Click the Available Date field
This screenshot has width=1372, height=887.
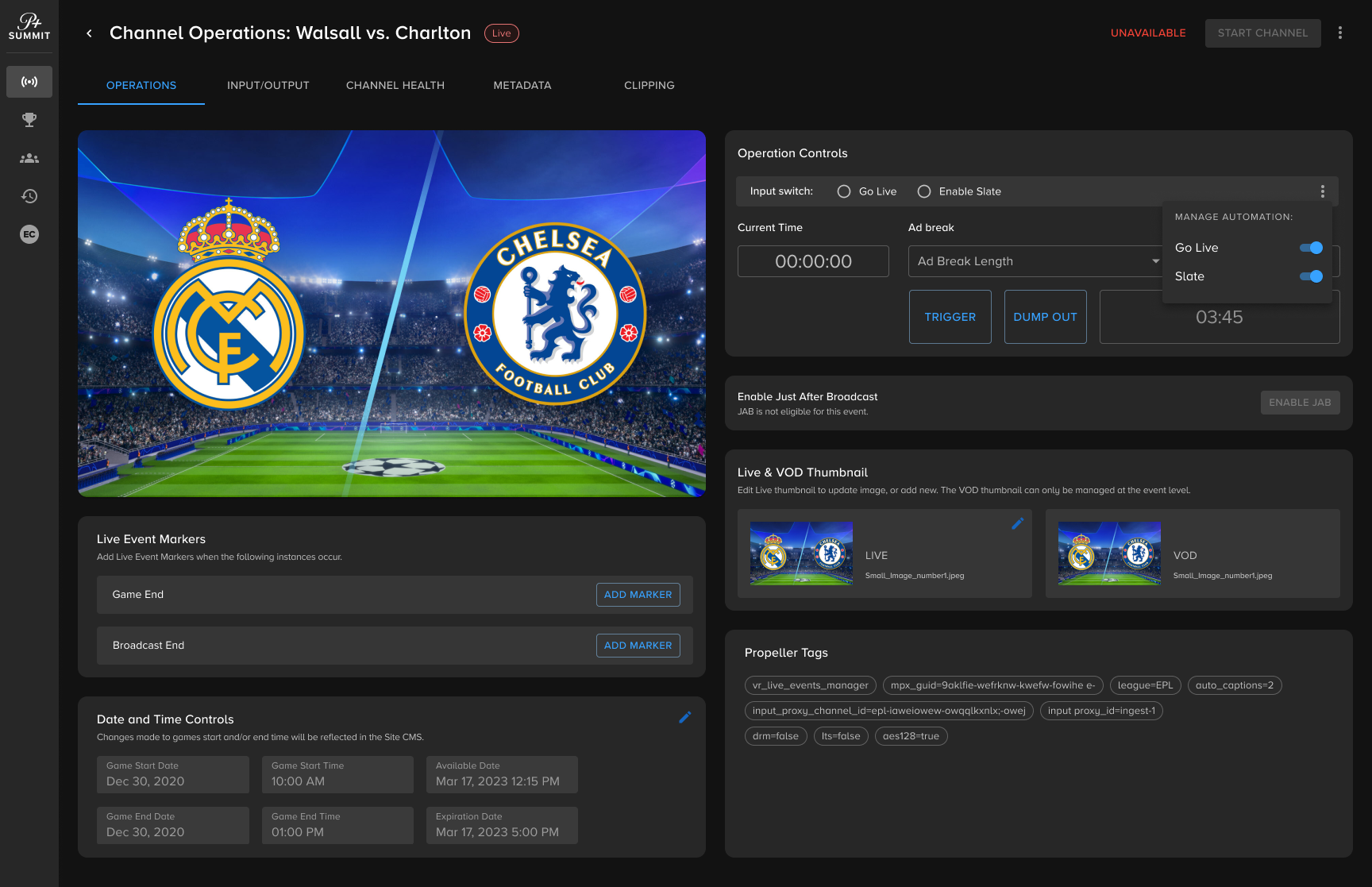pos(502,774)
